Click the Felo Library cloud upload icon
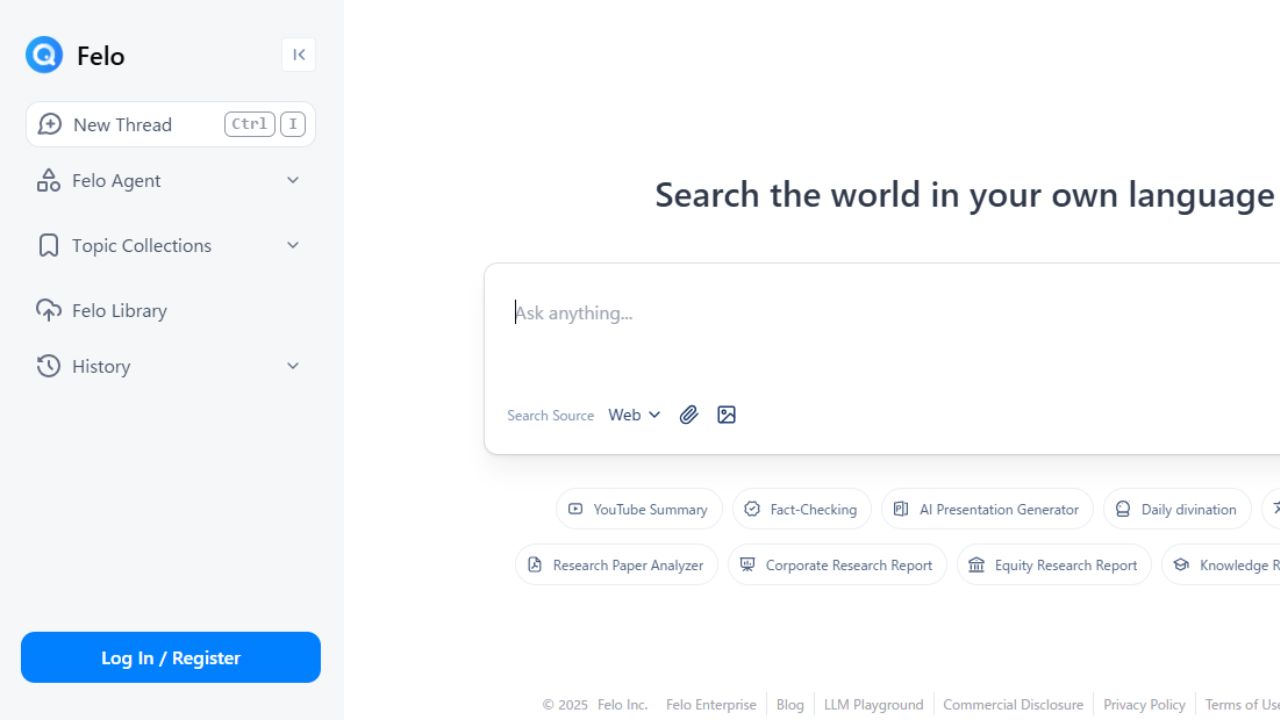This screenshot has height=720, width=1280. (48, 310)
